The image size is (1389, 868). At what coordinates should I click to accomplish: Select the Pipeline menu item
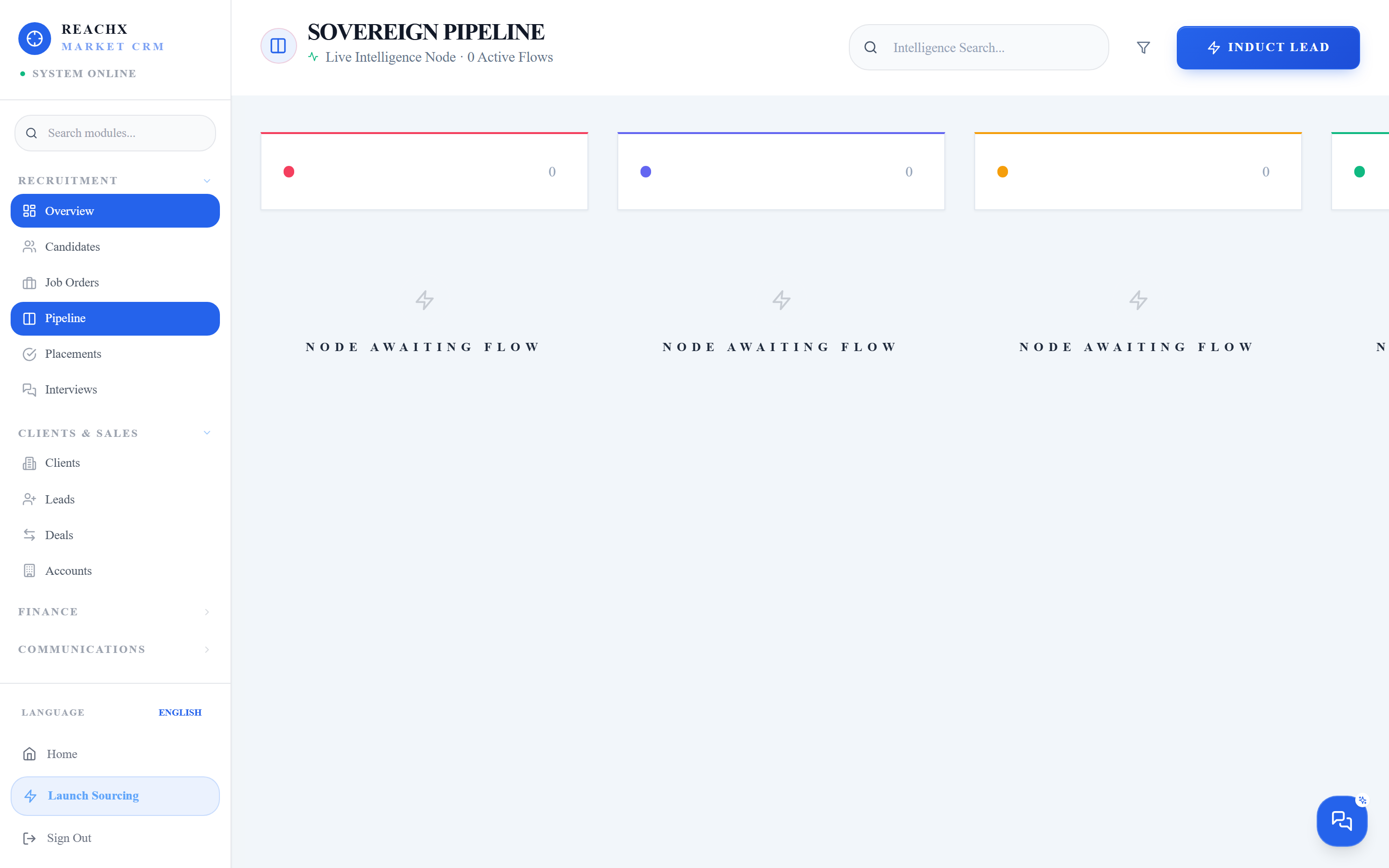[x=115, y=319]
